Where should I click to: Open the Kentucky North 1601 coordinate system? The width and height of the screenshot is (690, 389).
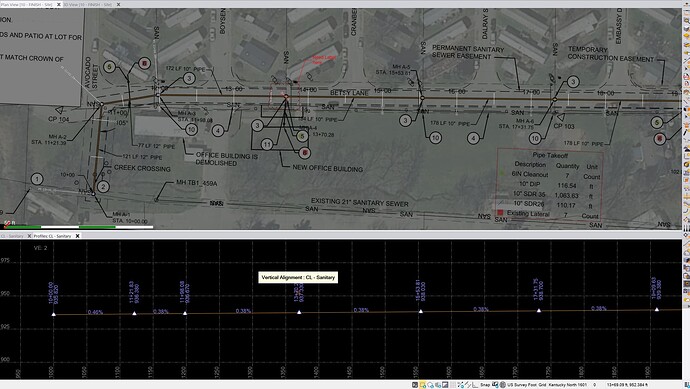568,385
